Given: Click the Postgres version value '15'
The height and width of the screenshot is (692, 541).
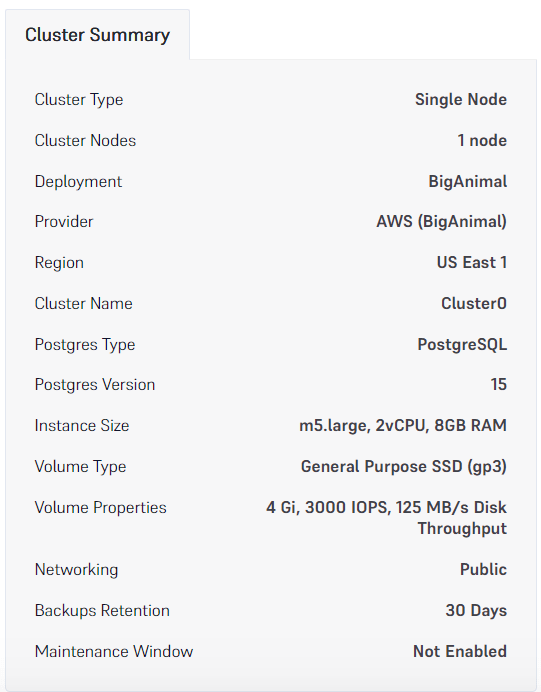Looking at the screenshot, I should [499, 384].
